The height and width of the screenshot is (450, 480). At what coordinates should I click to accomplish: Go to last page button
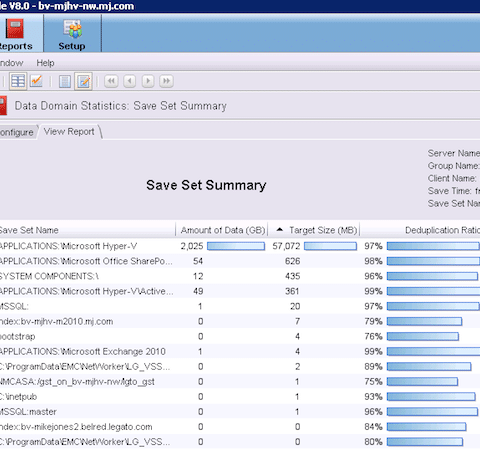[166, 81]
